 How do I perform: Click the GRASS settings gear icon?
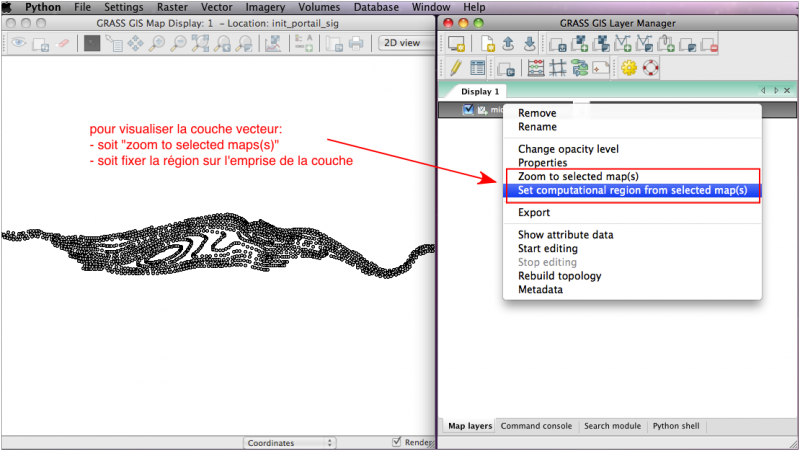click(629, 68)
